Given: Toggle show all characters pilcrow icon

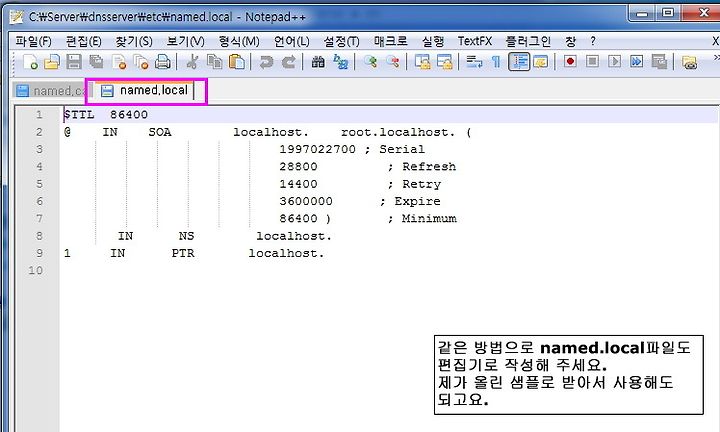Looking at the screenshot, I should pos(496,62).
